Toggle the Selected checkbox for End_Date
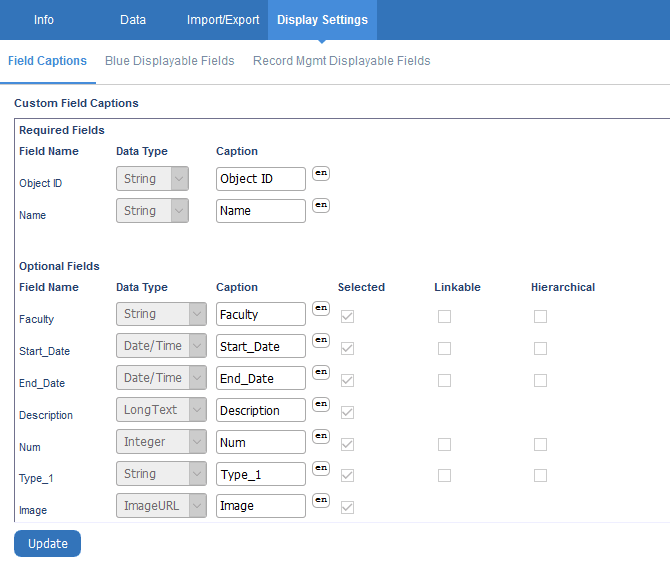This screenshot has height=570, width=670. click(x=347, y=381)
